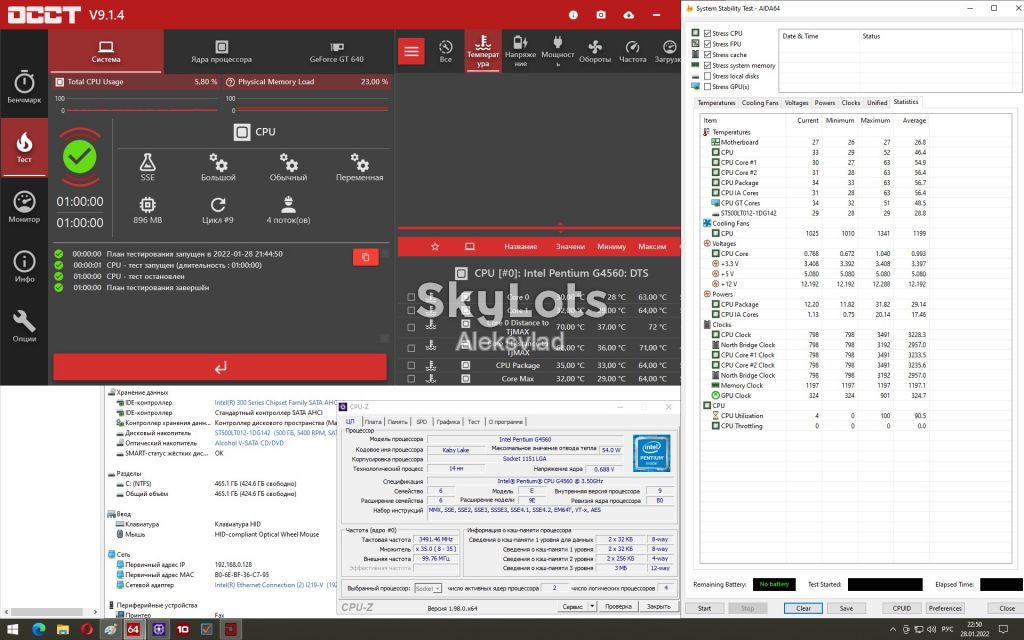Show Частота frequency sensors in OCCT

[x=632, y=51]
